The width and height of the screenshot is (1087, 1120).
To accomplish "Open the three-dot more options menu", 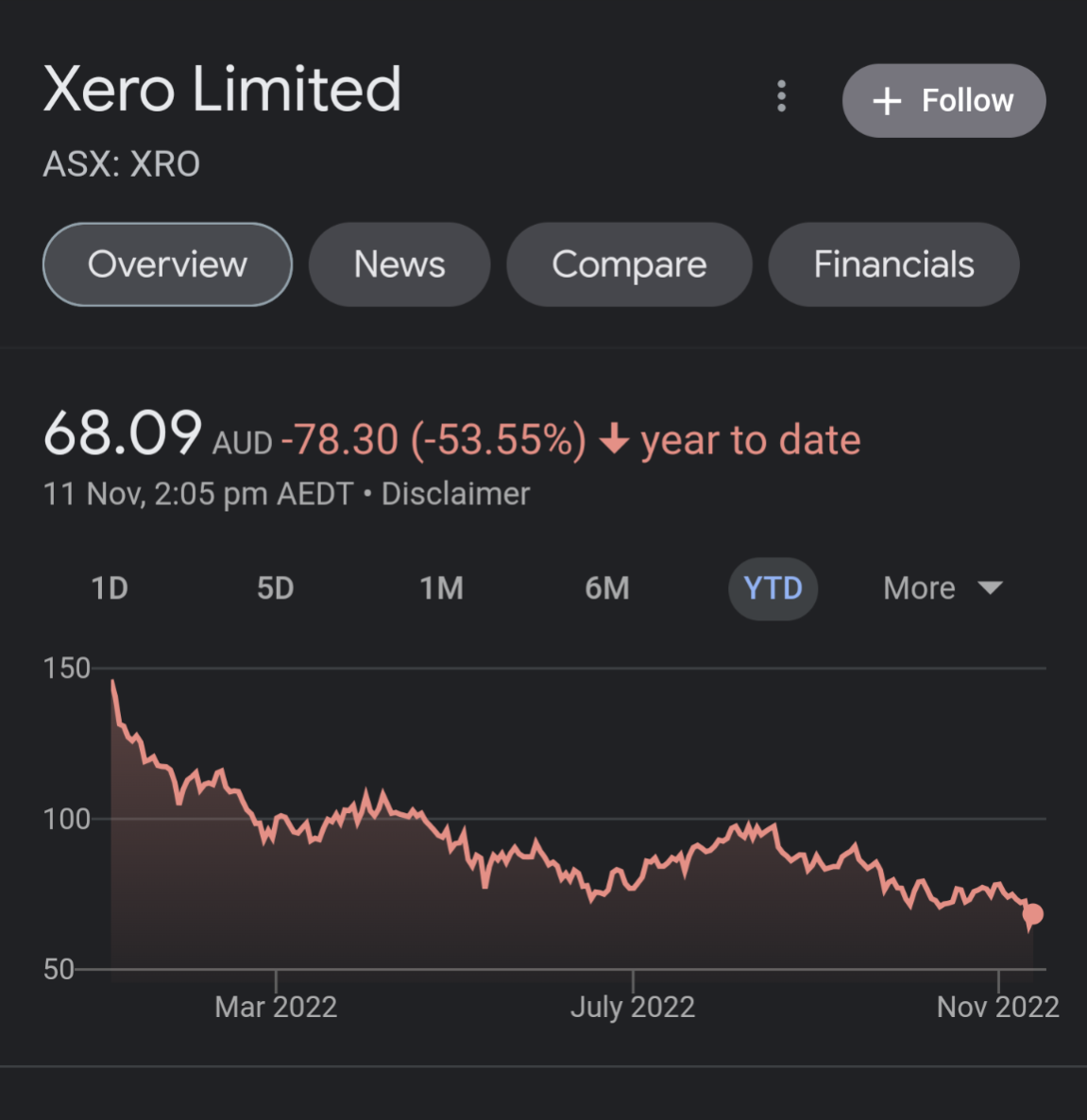I will 781,96.
